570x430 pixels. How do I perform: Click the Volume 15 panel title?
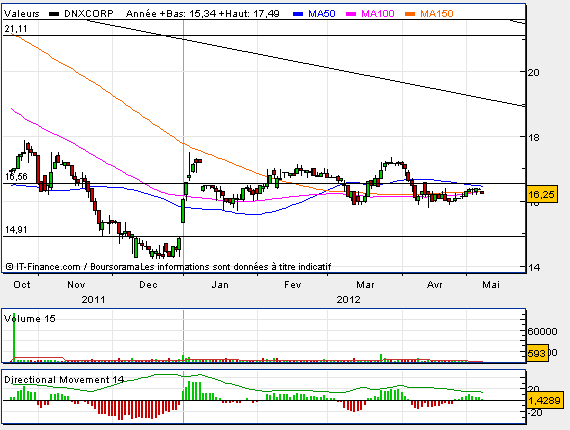click(30, 319)
